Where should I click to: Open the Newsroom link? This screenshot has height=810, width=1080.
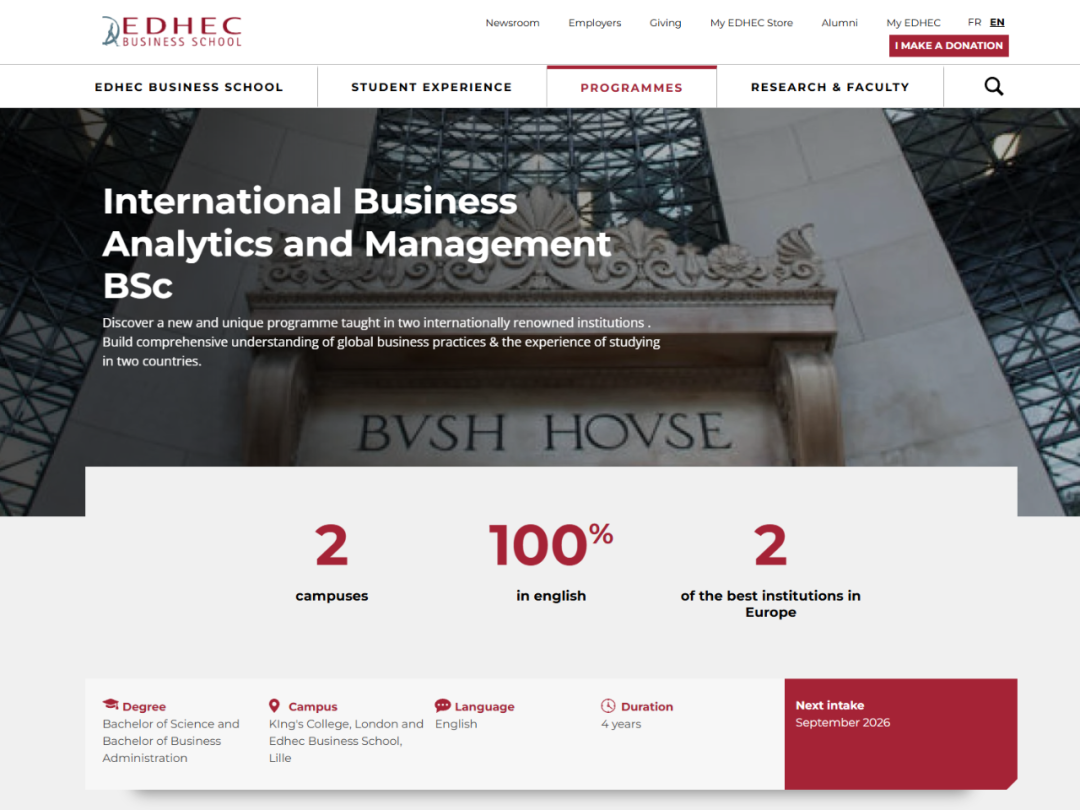coord(512,23)
